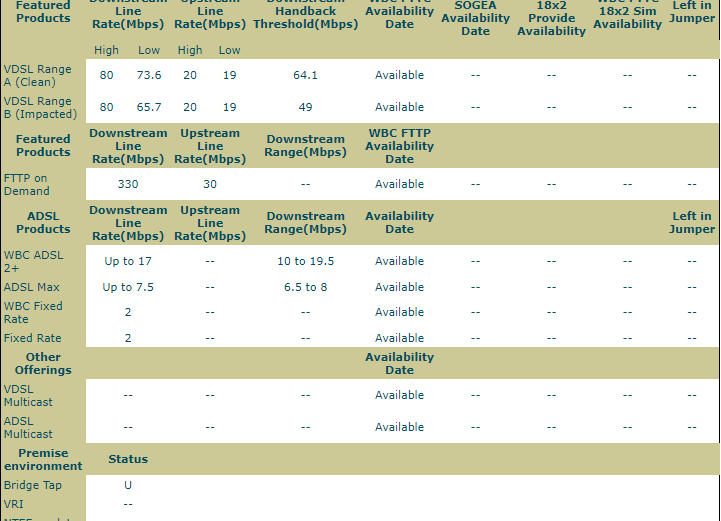Select the WBC ADSL 2+ row label
The height and width of the screenshot is (521, 721).
33,262
